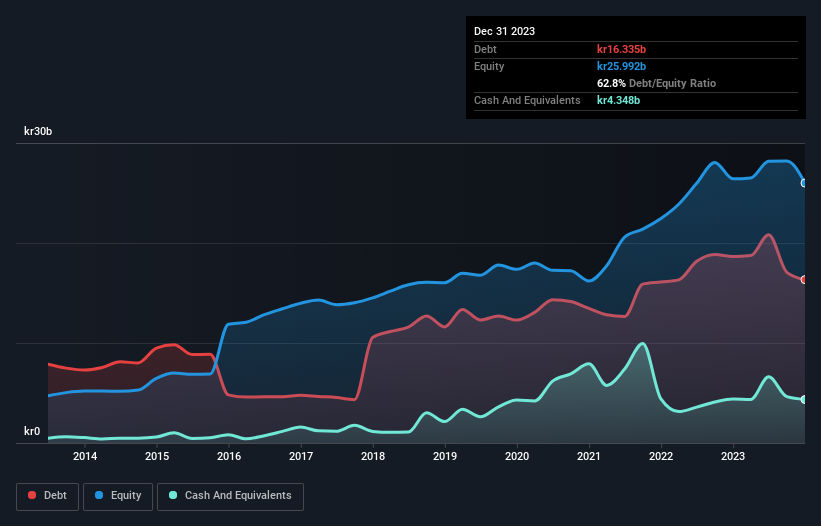Click the 2021 x-axis label

tap(589, 456)
